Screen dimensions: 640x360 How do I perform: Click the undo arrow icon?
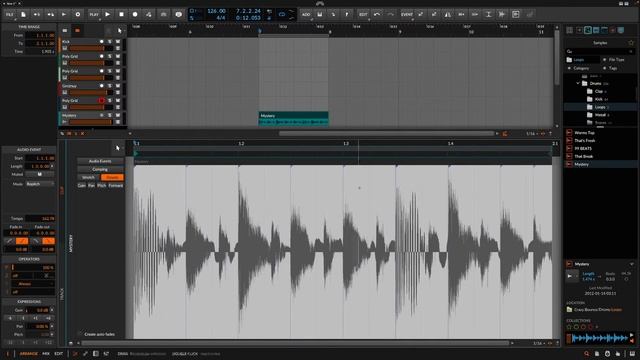click(377, 14)
